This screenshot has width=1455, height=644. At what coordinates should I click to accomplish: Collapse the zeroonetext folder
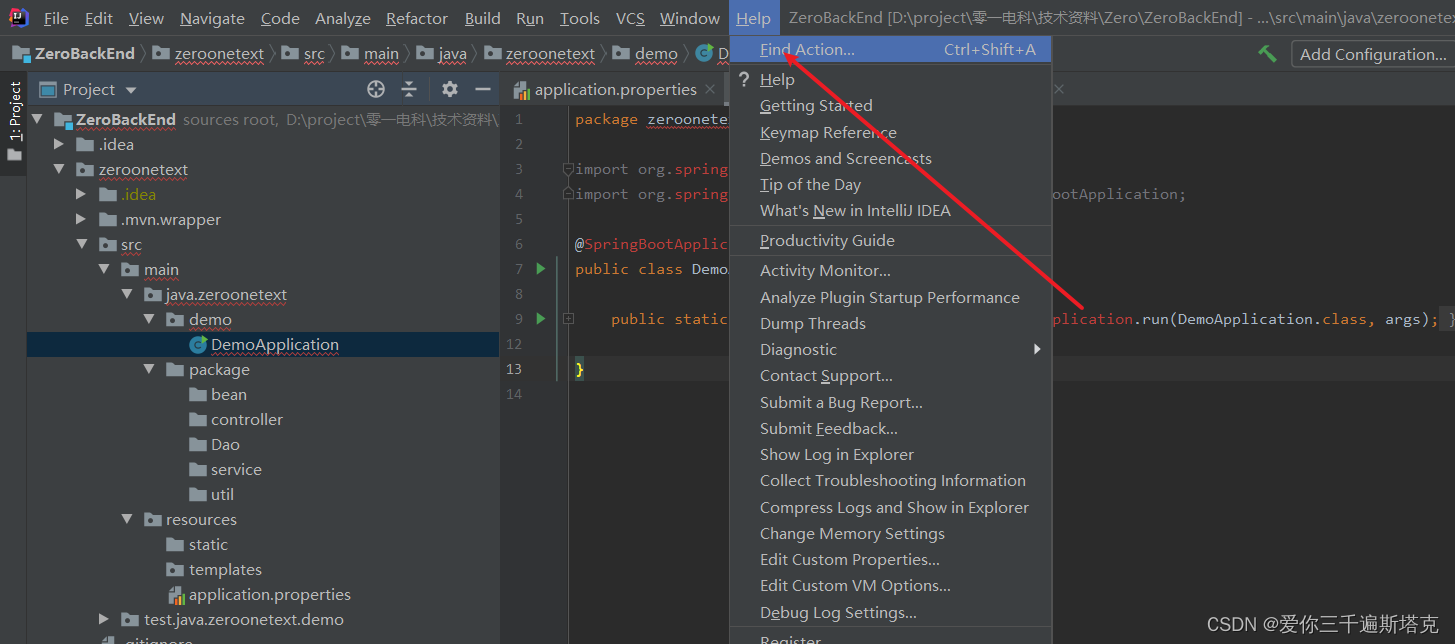click(59, 169)
